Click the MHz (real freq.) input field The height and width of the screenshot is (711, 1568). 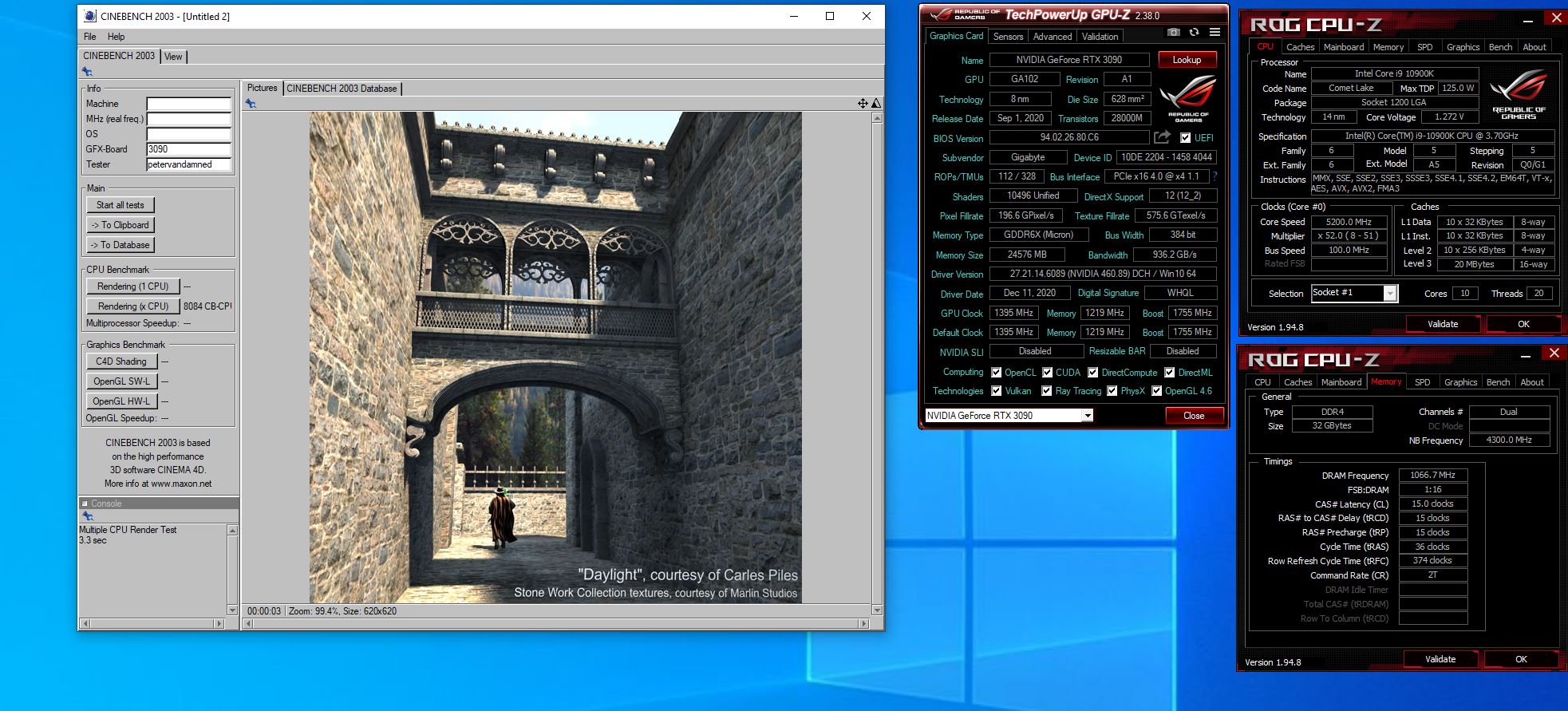click(189, 119)
